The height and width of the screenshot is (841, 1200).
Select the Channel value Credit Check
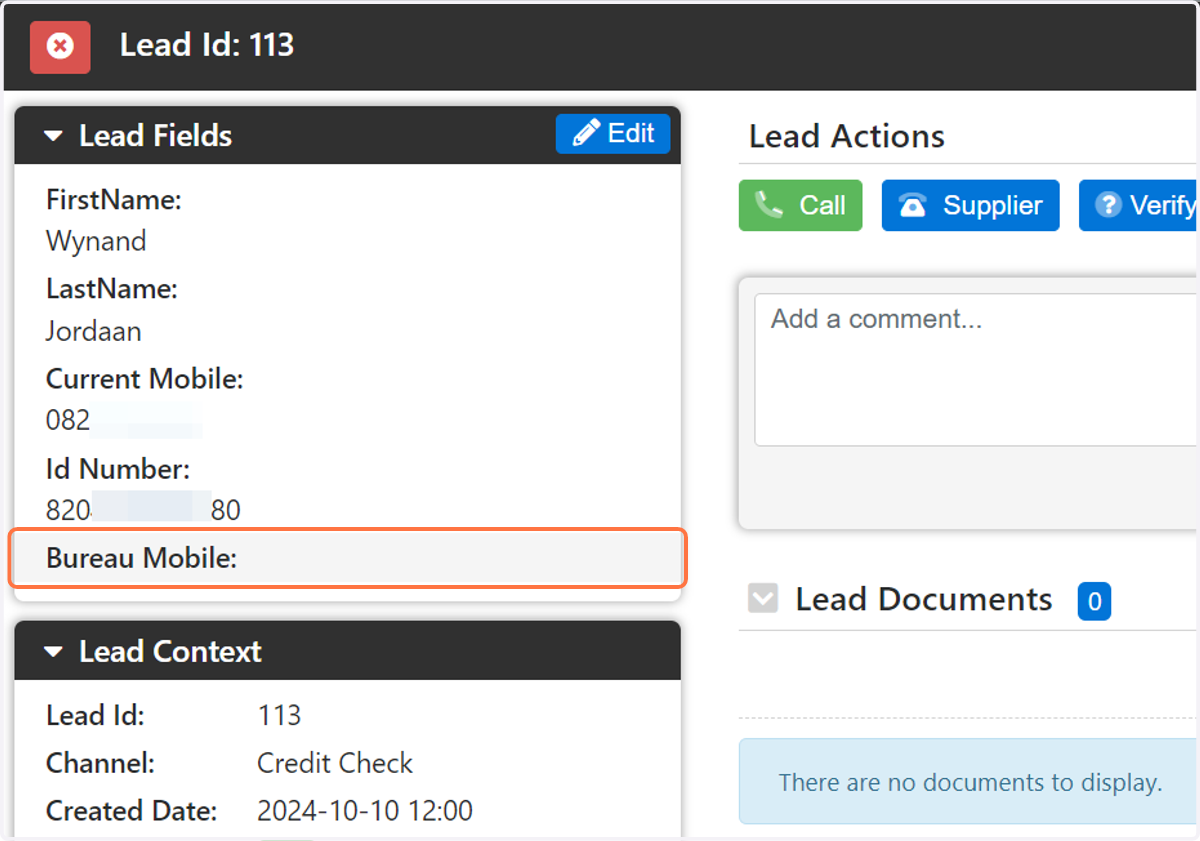point(335,763)
